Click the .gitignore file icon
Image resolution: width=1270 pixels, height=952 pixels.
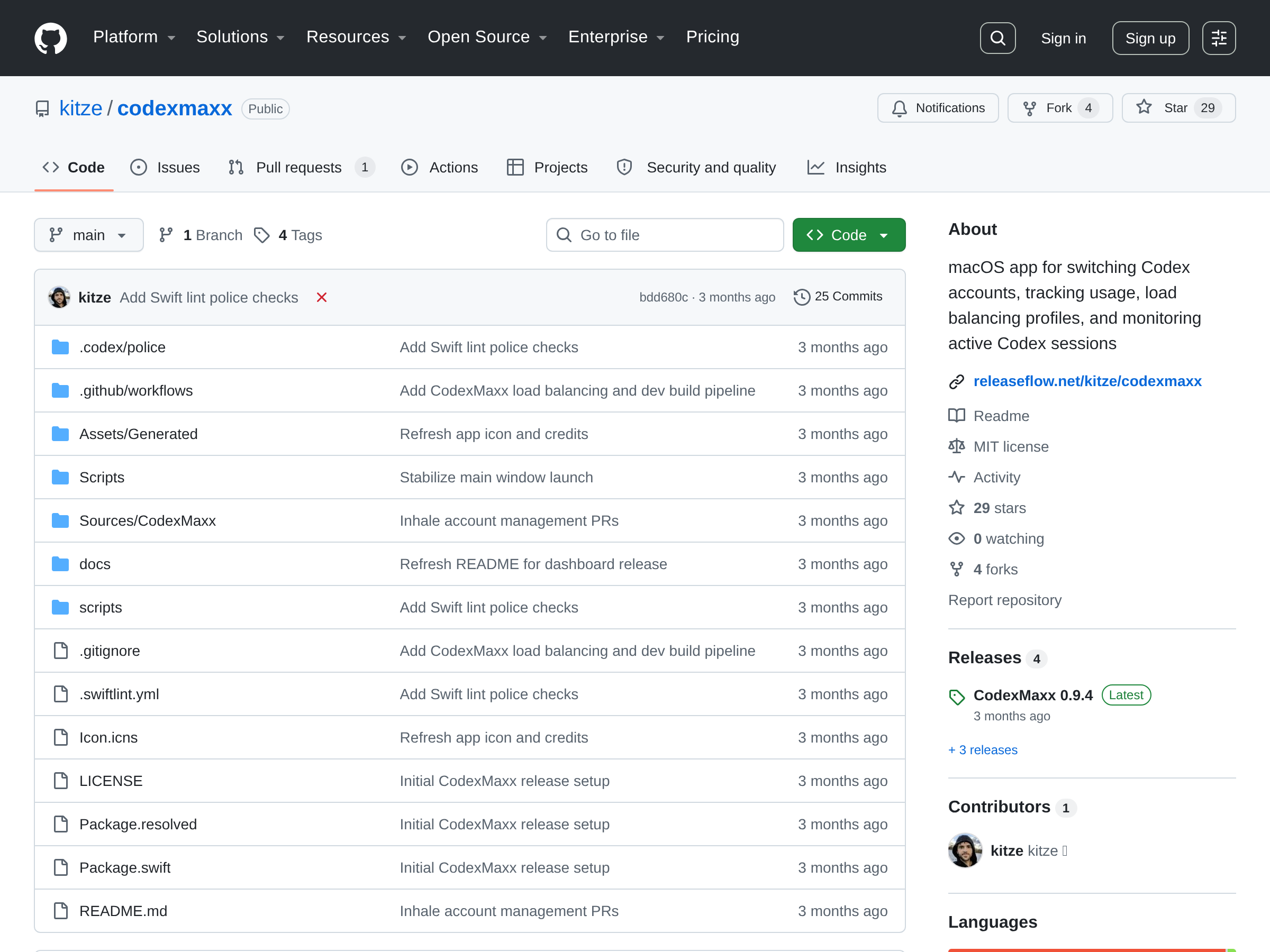(x=60, y=651)
